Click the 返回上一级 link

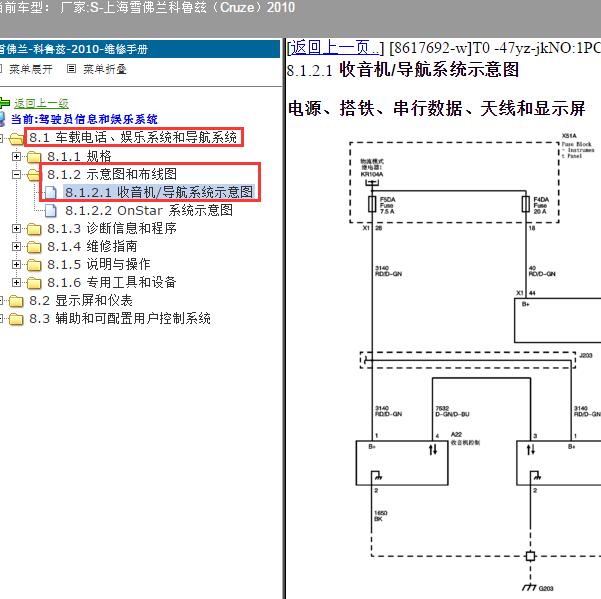coord(41,103)
